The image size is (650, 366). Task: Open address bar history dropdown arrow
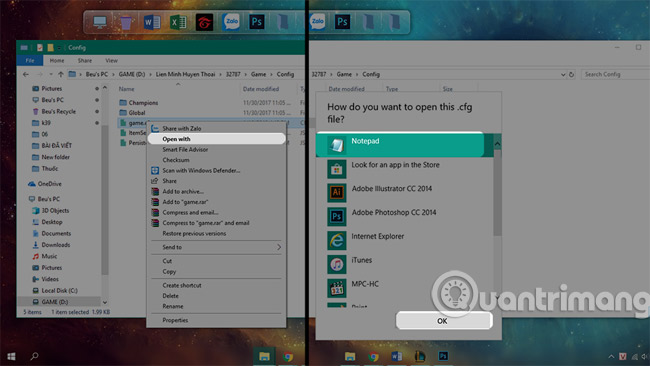(563, 75)
